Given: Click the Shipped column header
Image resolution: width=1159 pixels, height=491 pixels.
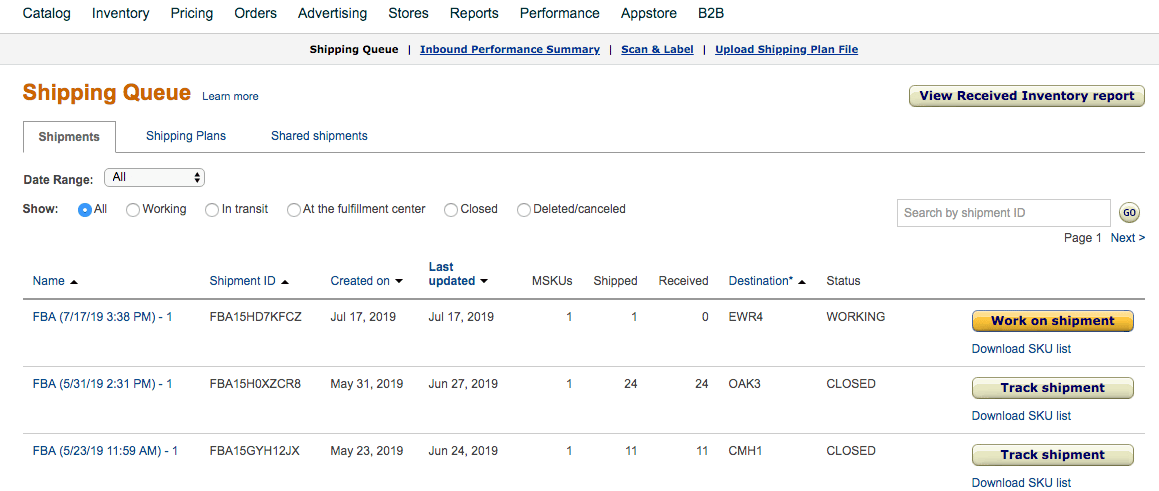Looking at the screenshot, I should click(615, 281).
